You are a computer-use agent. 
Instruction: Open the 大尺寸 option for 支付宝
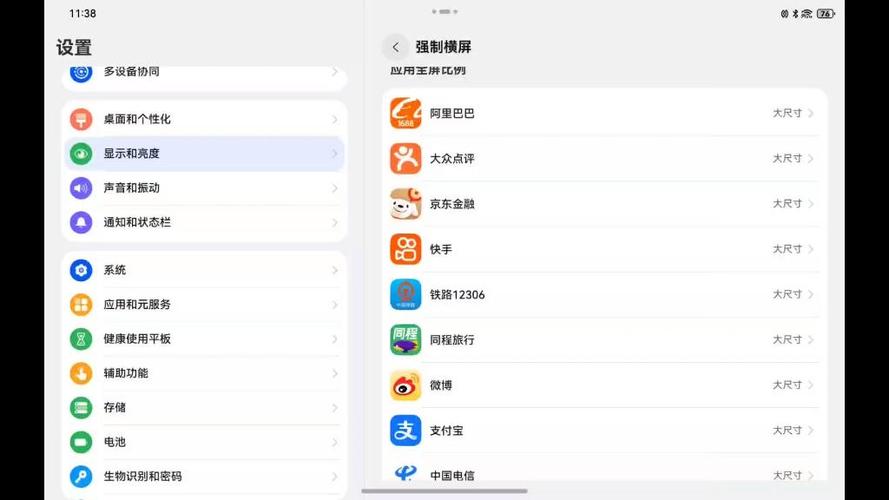coord(793,430)
